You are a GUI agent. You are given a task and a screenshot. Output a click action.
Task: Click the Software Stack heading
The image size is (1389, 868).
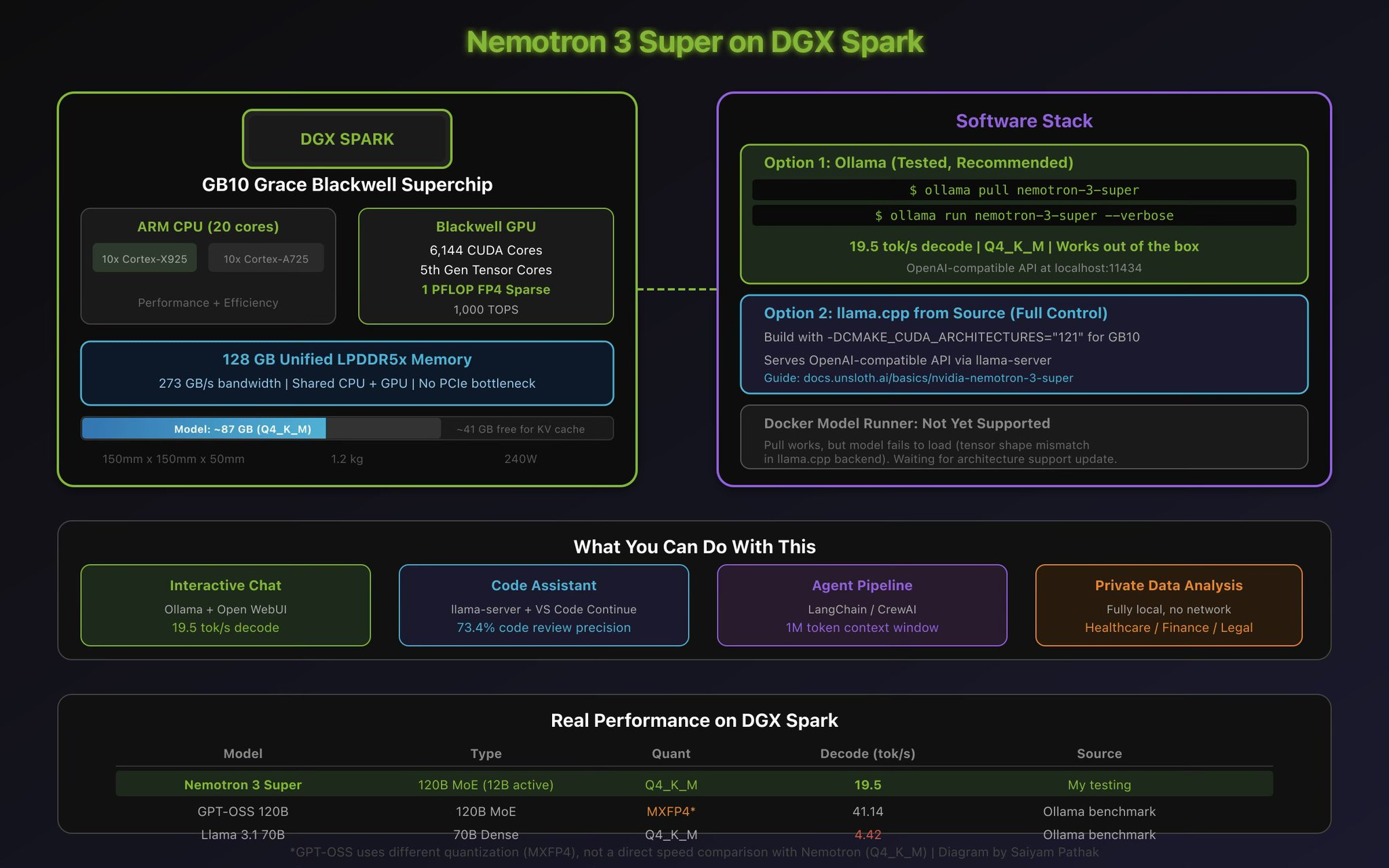1024,121
